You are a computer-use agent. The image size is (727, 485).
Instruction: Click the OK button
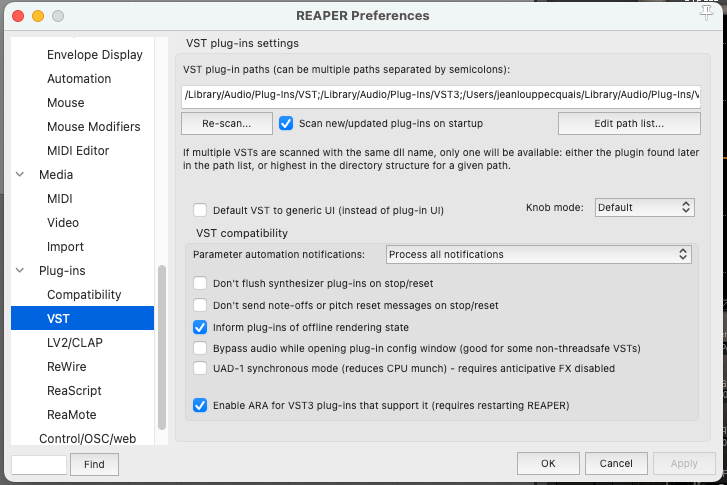(548, 463)
